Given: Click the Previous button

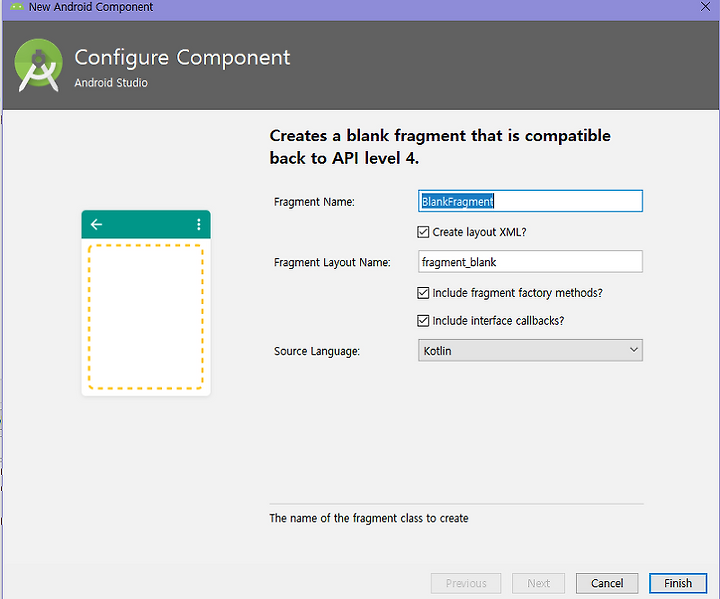Looking at the screenshot, I should tap(466, 583).
